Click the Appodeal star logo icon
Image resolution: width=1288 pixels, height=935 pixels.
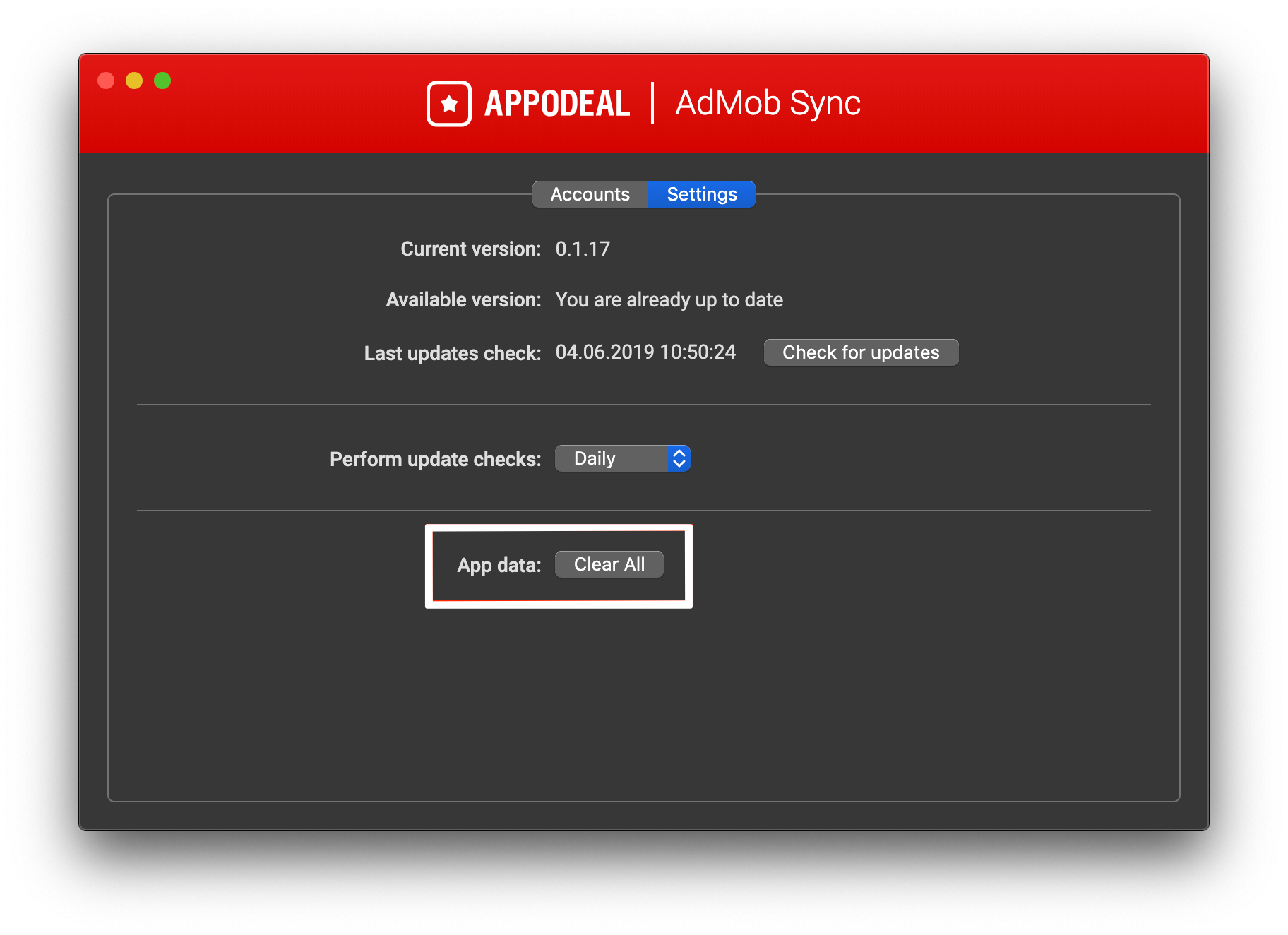449,104
